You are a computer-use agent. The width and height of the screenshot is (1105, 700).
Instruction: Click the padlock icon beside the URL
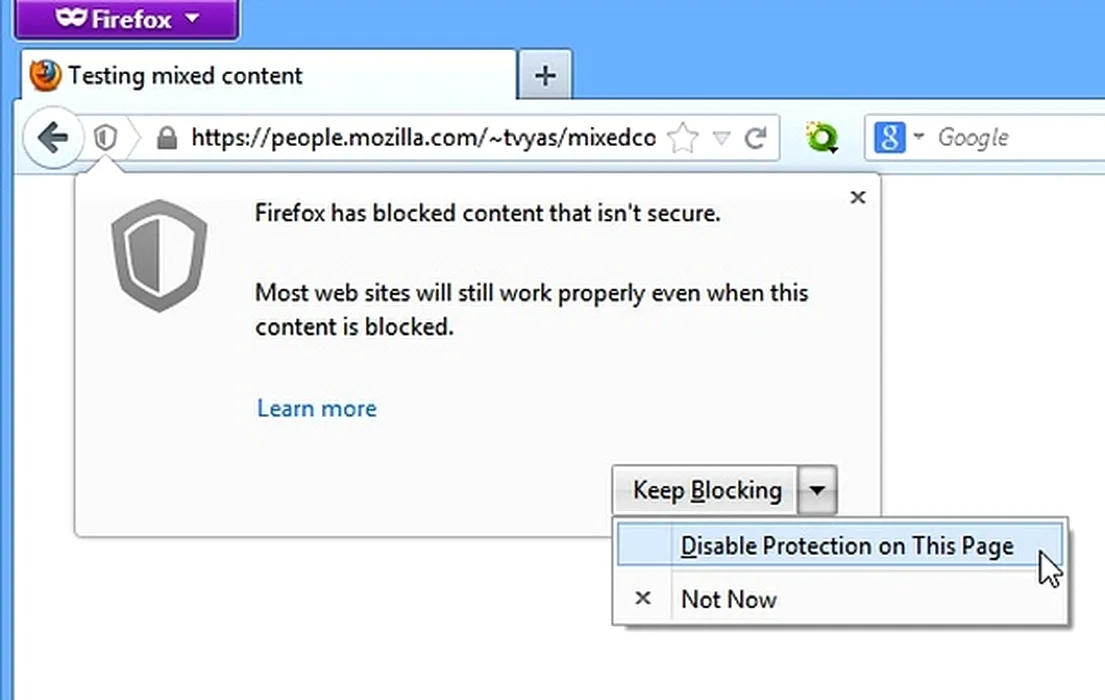coord(167,137)
